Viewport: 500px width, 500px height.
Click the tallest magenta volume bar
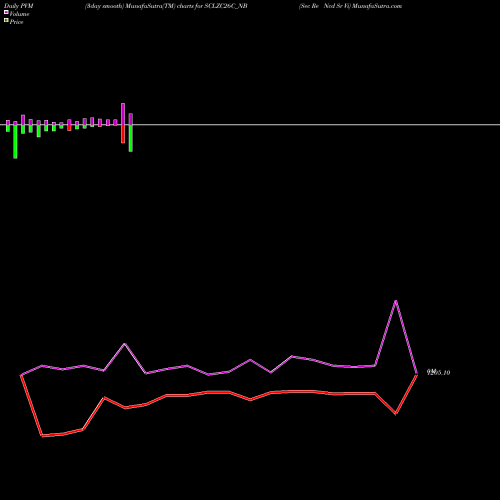click(x=123, y=114)
